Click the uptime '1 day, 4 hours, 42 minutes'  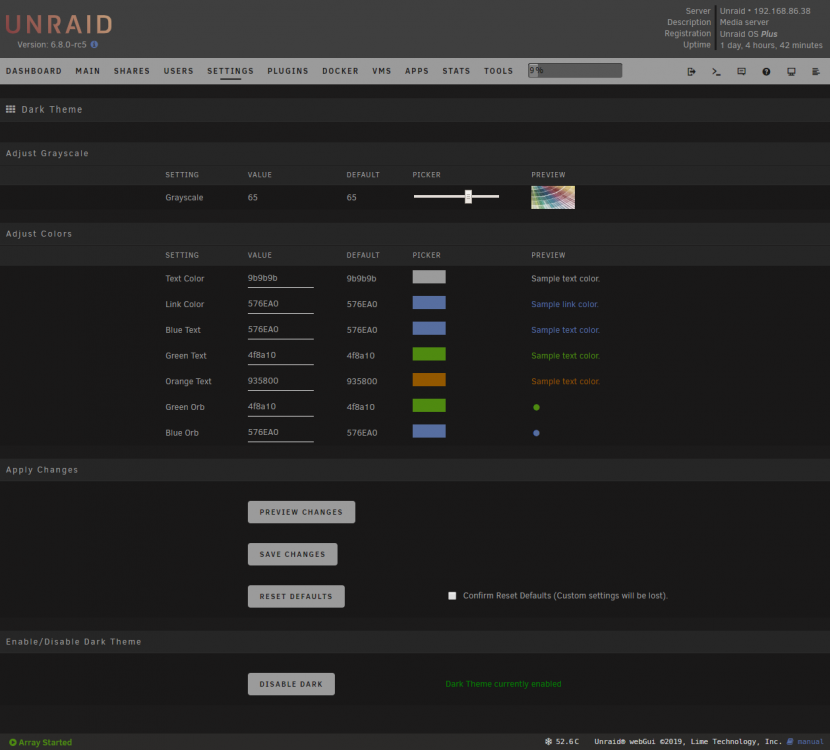(771, 46)
